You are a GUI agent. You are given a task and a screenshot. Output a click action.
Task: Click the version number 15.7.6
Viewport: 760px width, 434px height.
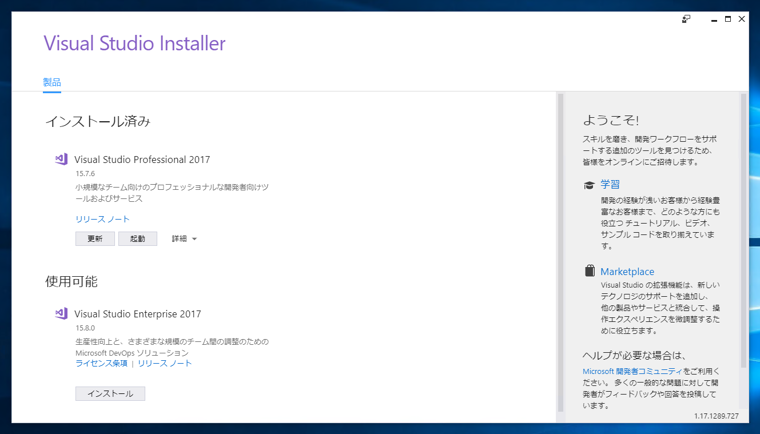(85, 174)
